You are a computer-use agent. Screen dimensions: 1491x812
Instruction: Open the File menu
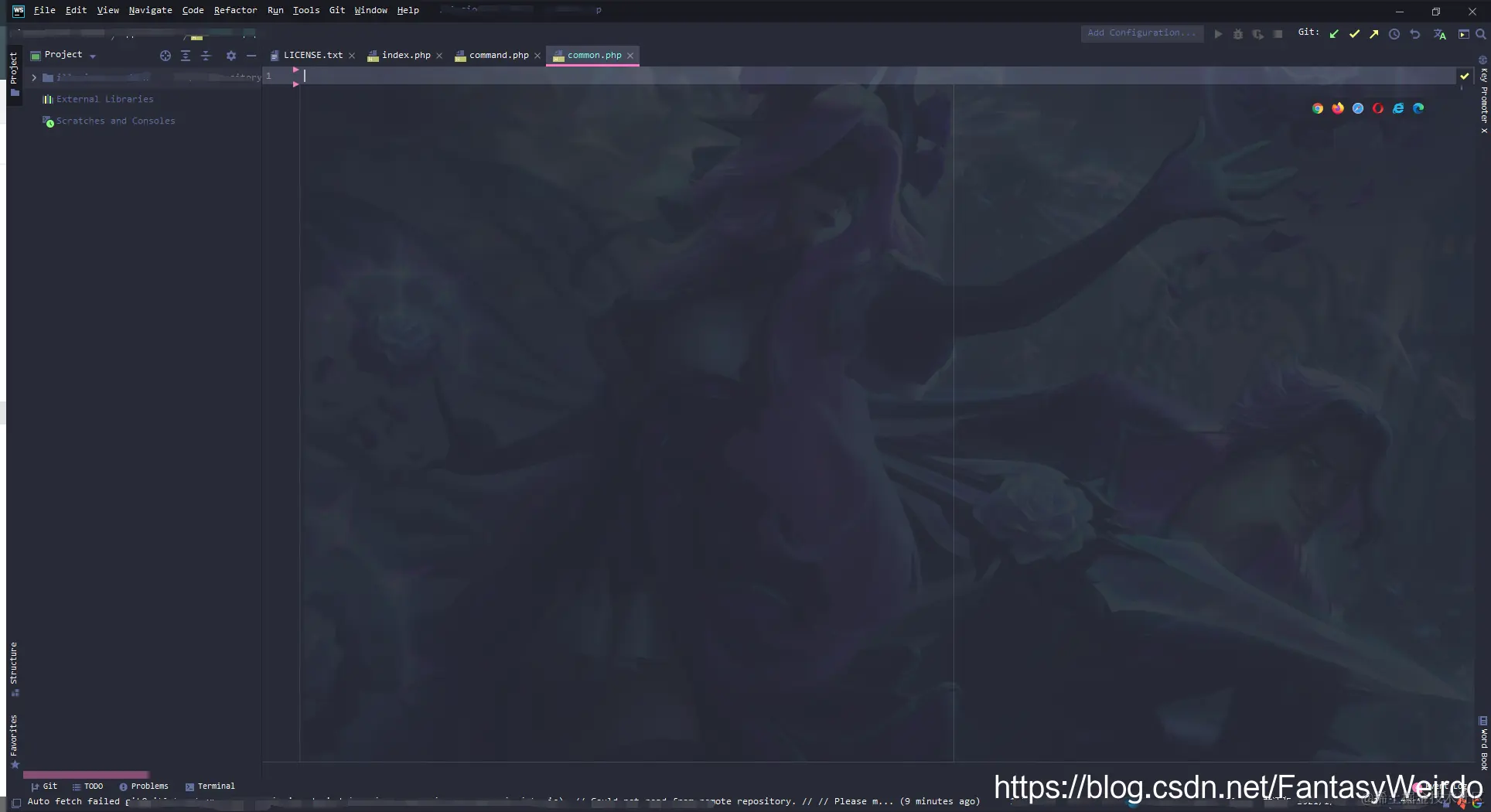coord(45,10)
